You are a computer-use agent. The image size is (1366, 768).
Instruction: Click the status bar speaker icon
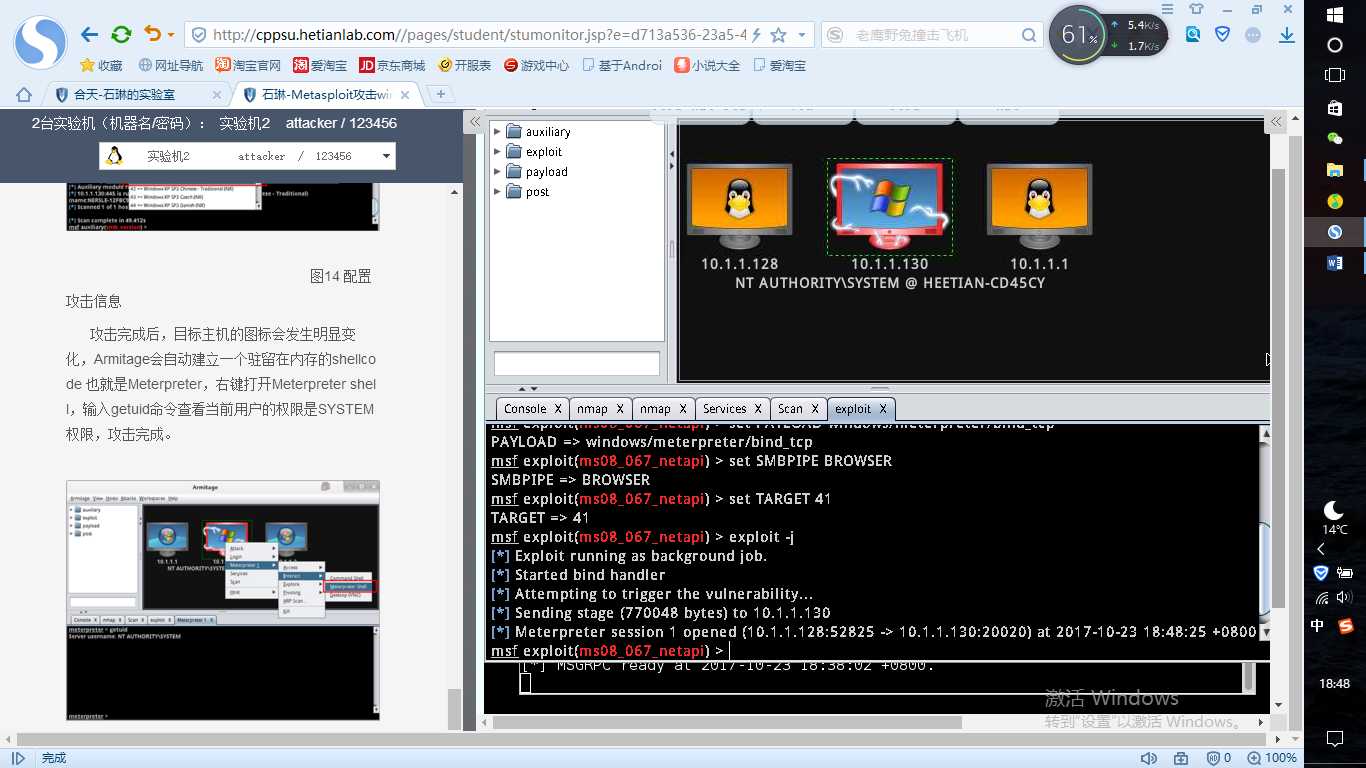tap(1149, 758)
